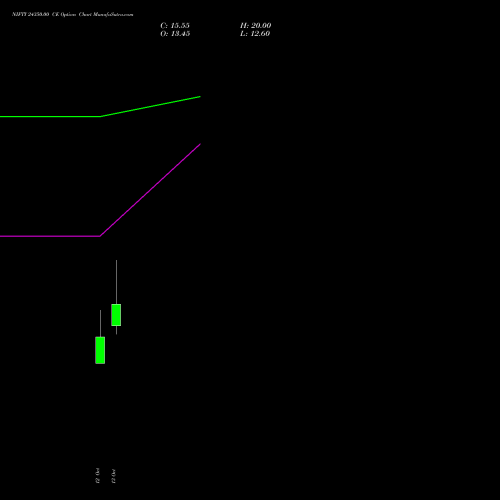Click the date label under the left candle
Viewport: 500px width, 500px height.
[x=98, y=476]
